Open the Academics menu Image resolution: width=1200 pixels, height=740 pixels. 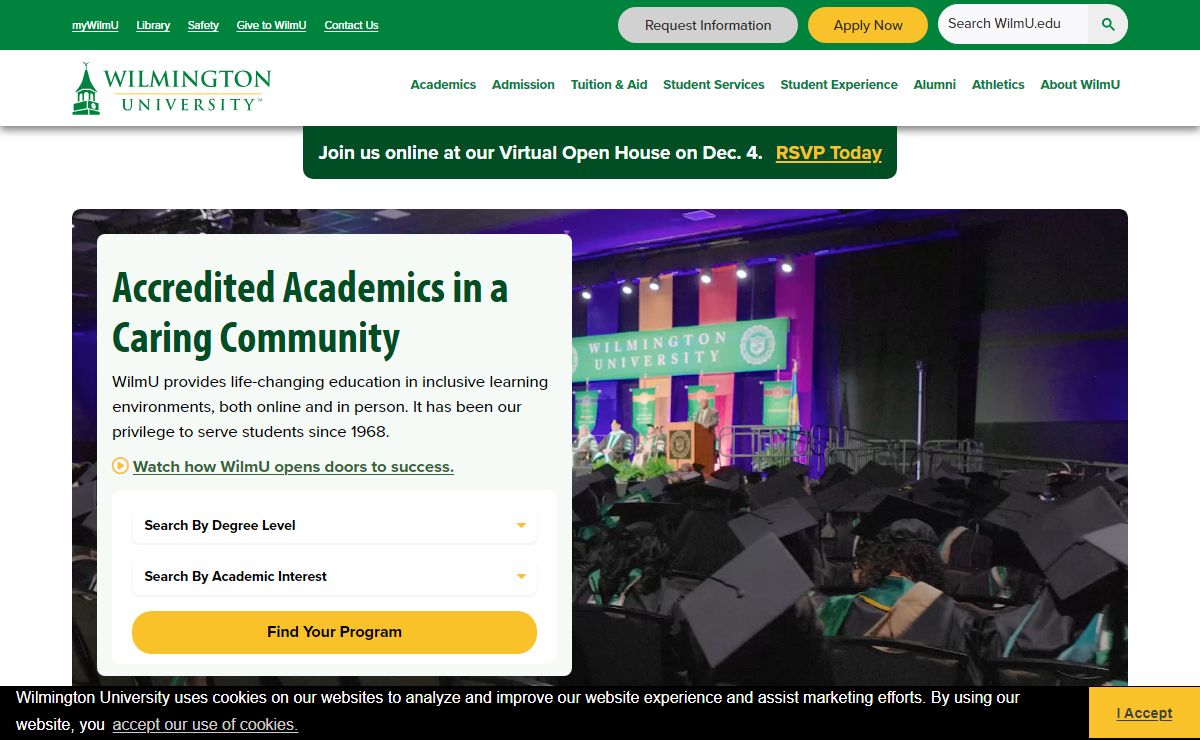(443, 85)
